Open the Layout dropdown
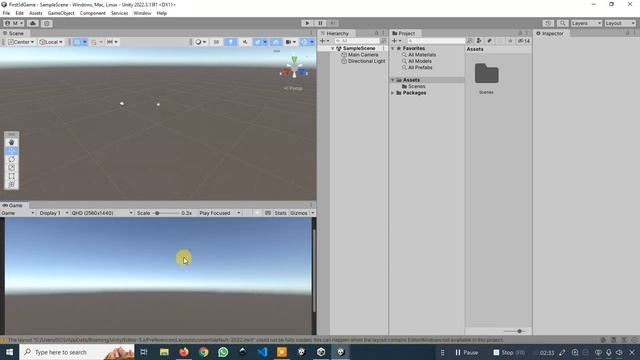 tap(620, 23)
